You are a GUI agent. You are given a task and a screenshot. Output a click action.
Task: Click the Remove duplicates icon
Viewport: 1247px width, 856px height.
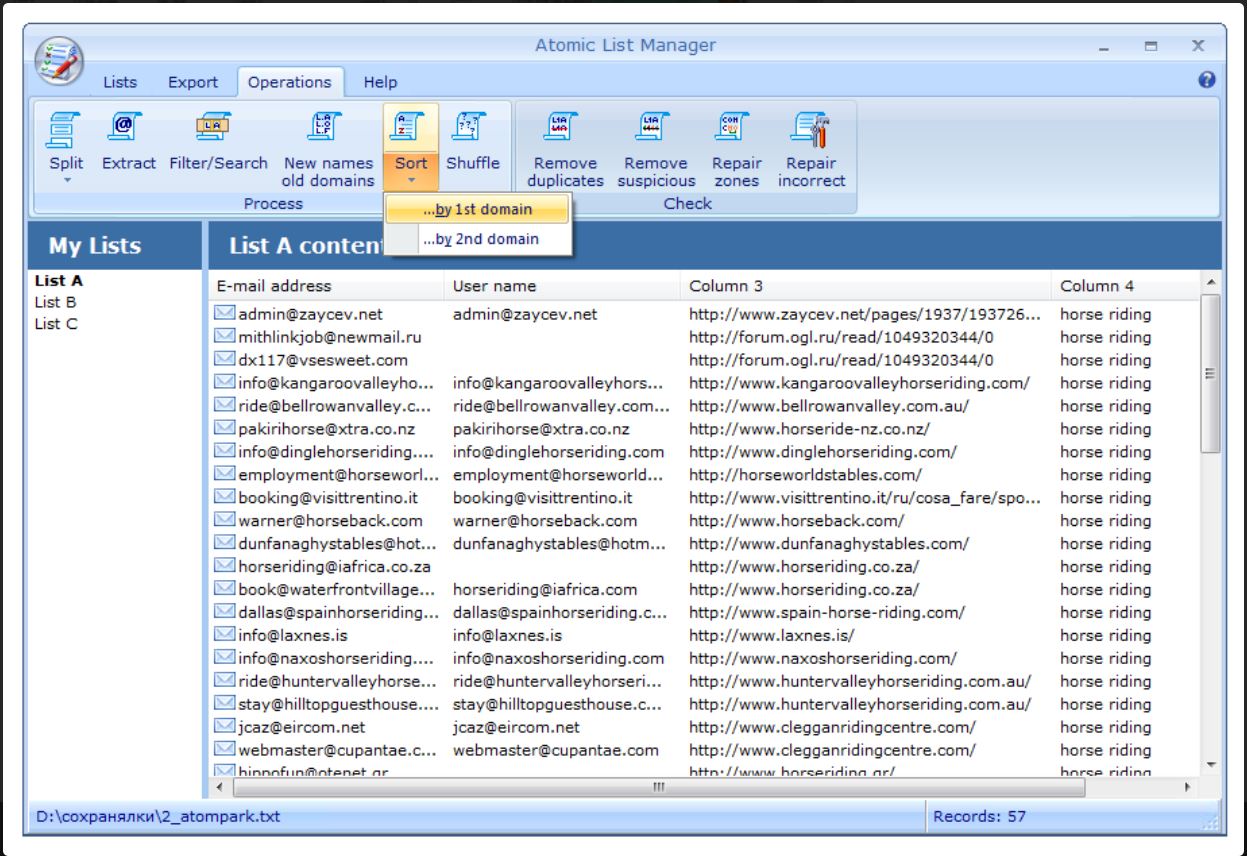561,127
